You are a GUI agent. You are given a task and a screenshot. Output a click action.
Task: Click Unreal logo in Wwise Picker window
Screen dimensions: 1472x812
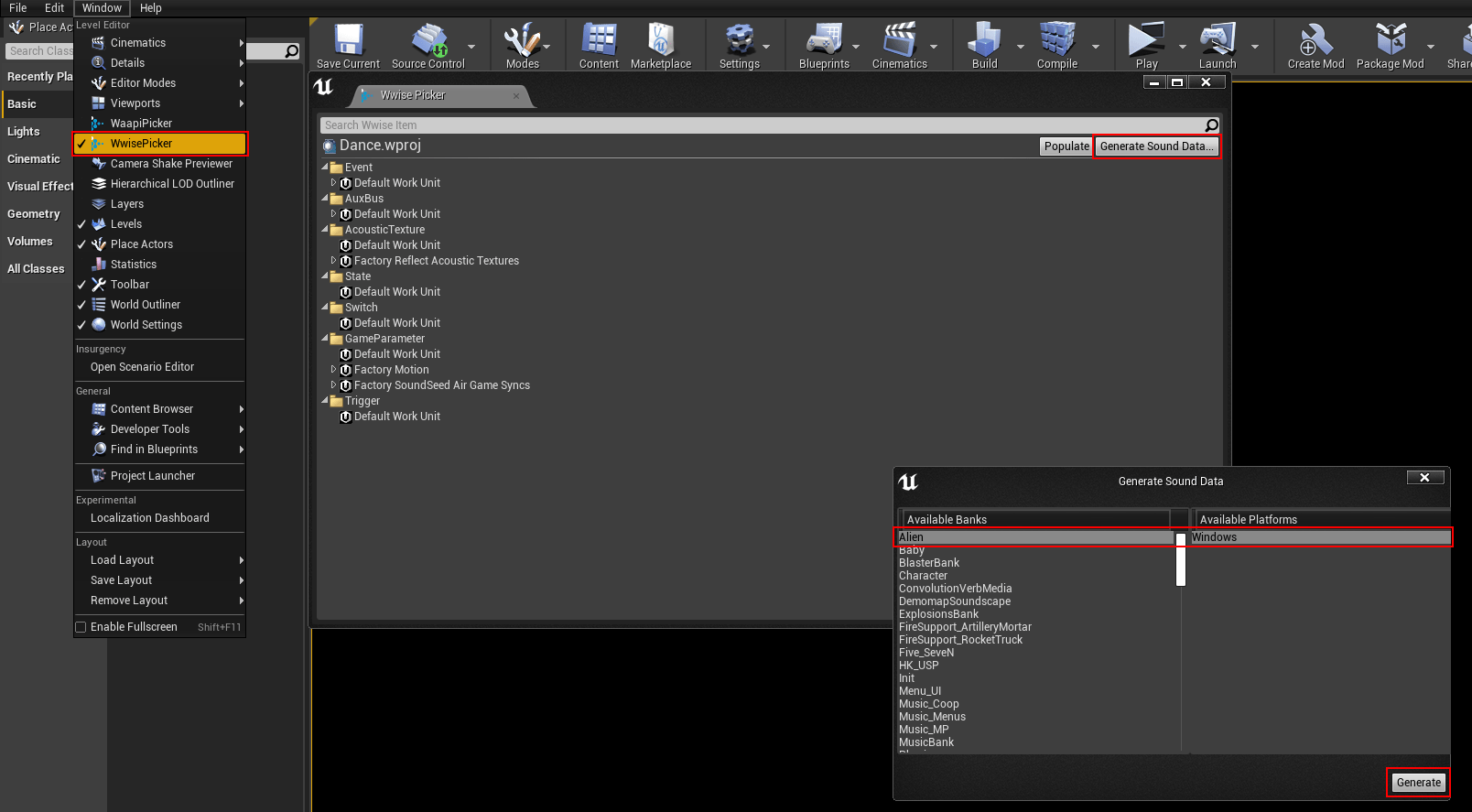324,86
